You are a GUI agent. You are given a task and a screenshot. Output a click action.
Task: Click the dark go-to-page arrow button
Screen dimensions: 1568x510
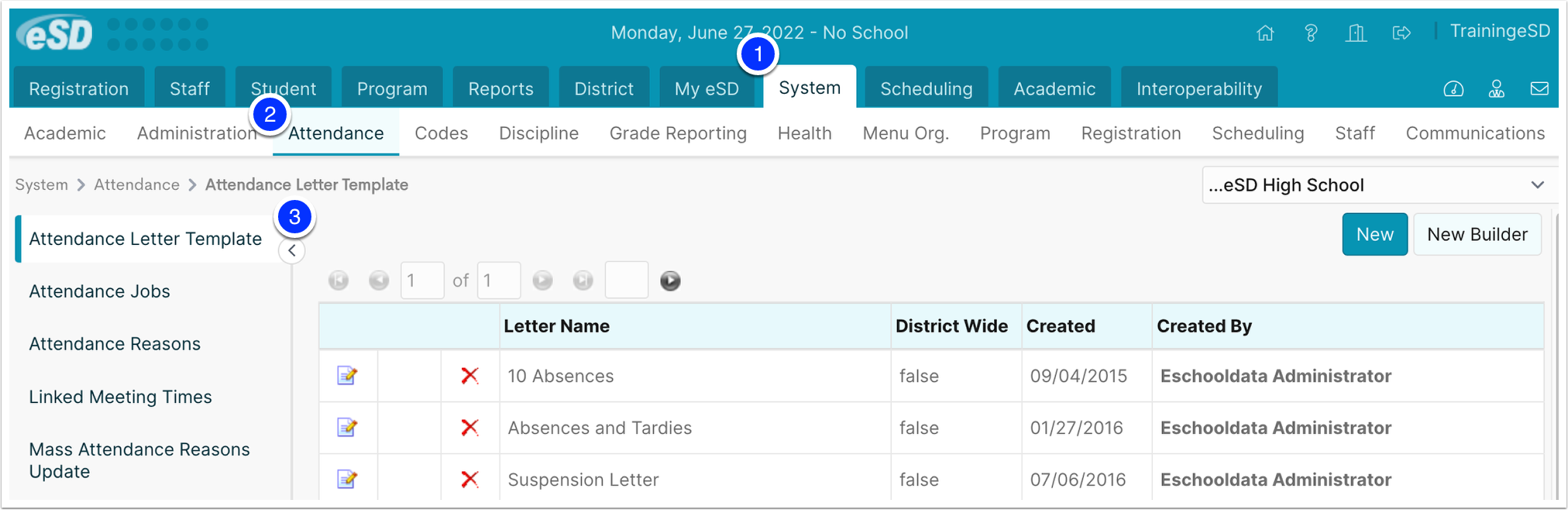click(671, 281)
